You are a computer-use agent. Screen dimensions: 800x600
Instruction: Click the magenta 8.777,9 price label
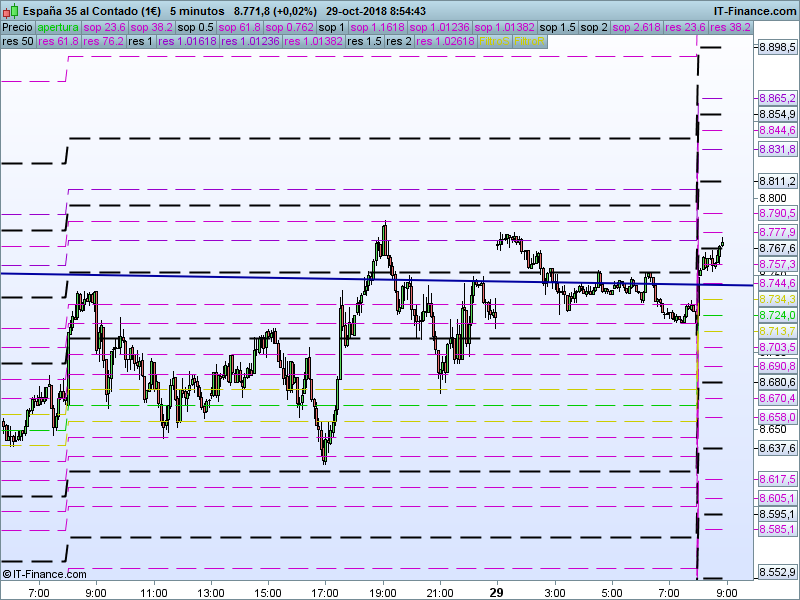[777, 232]
